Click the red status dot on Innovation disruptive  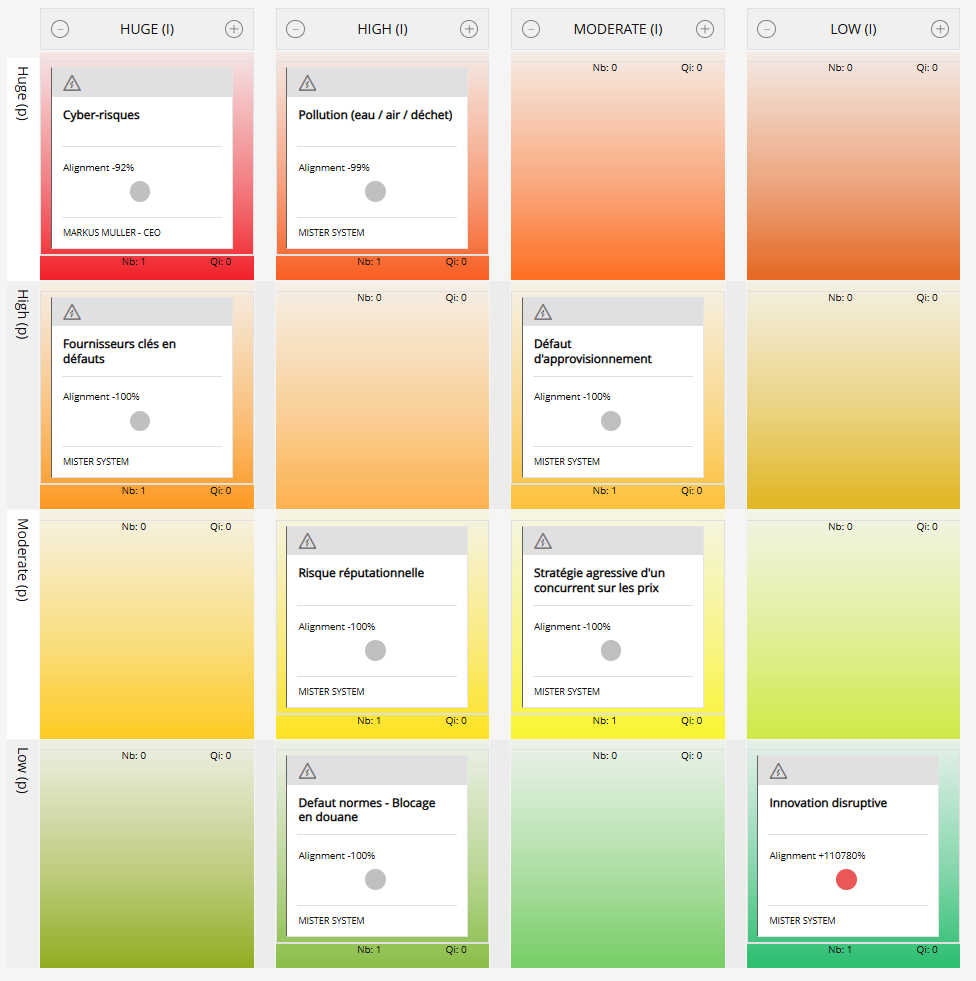pyautogui.click(x=846, y=880)
